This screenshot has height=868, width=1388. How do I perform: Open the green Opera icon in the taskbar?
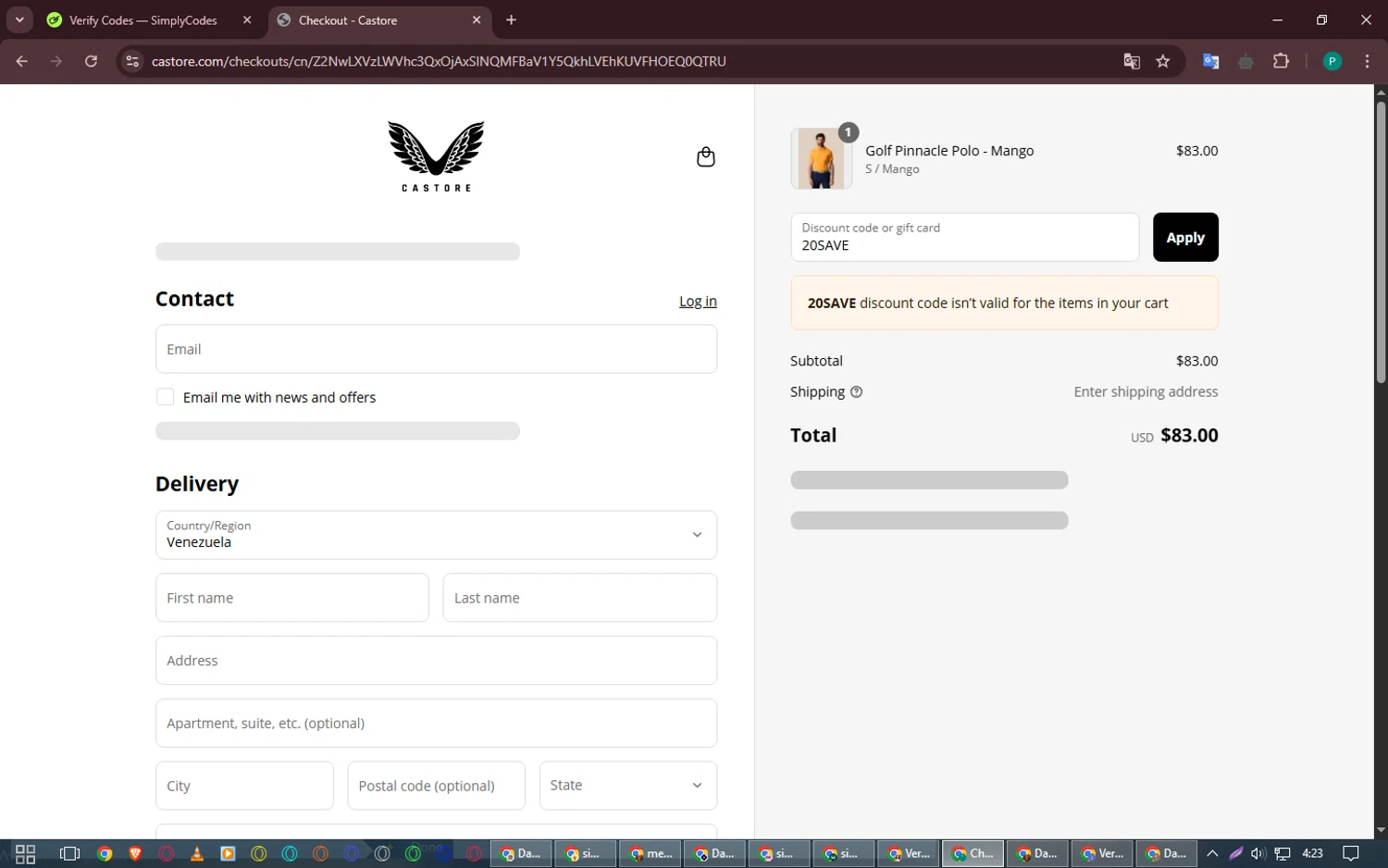point(414,853)
